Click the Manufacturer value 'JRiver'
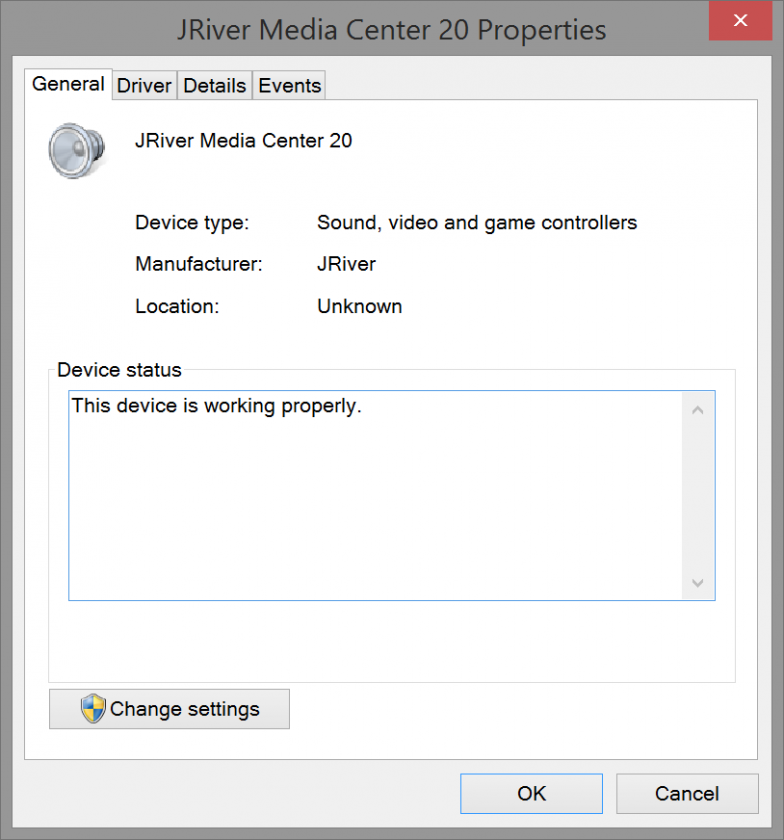This screenshot has width=784, height=840. point(346,265)
